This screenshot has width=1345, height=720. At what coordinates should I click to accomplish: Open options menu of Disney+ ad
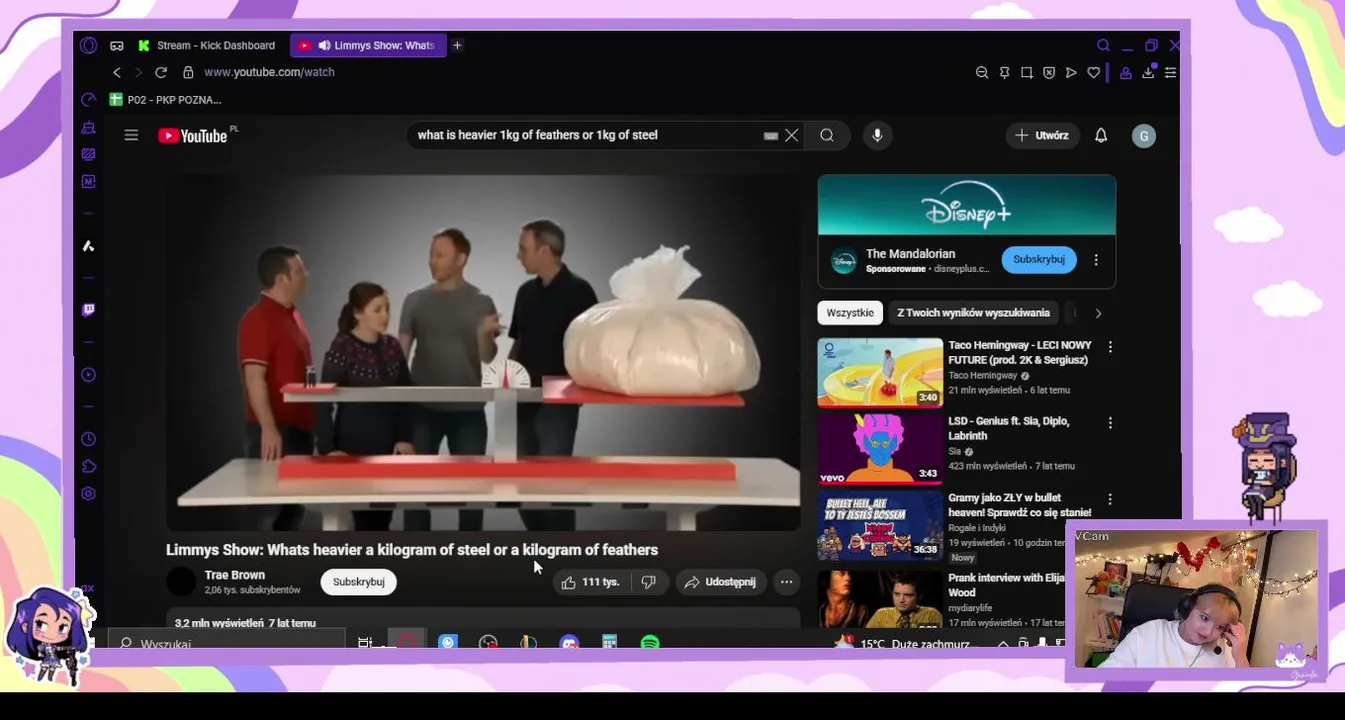[x=1096, y=260]
